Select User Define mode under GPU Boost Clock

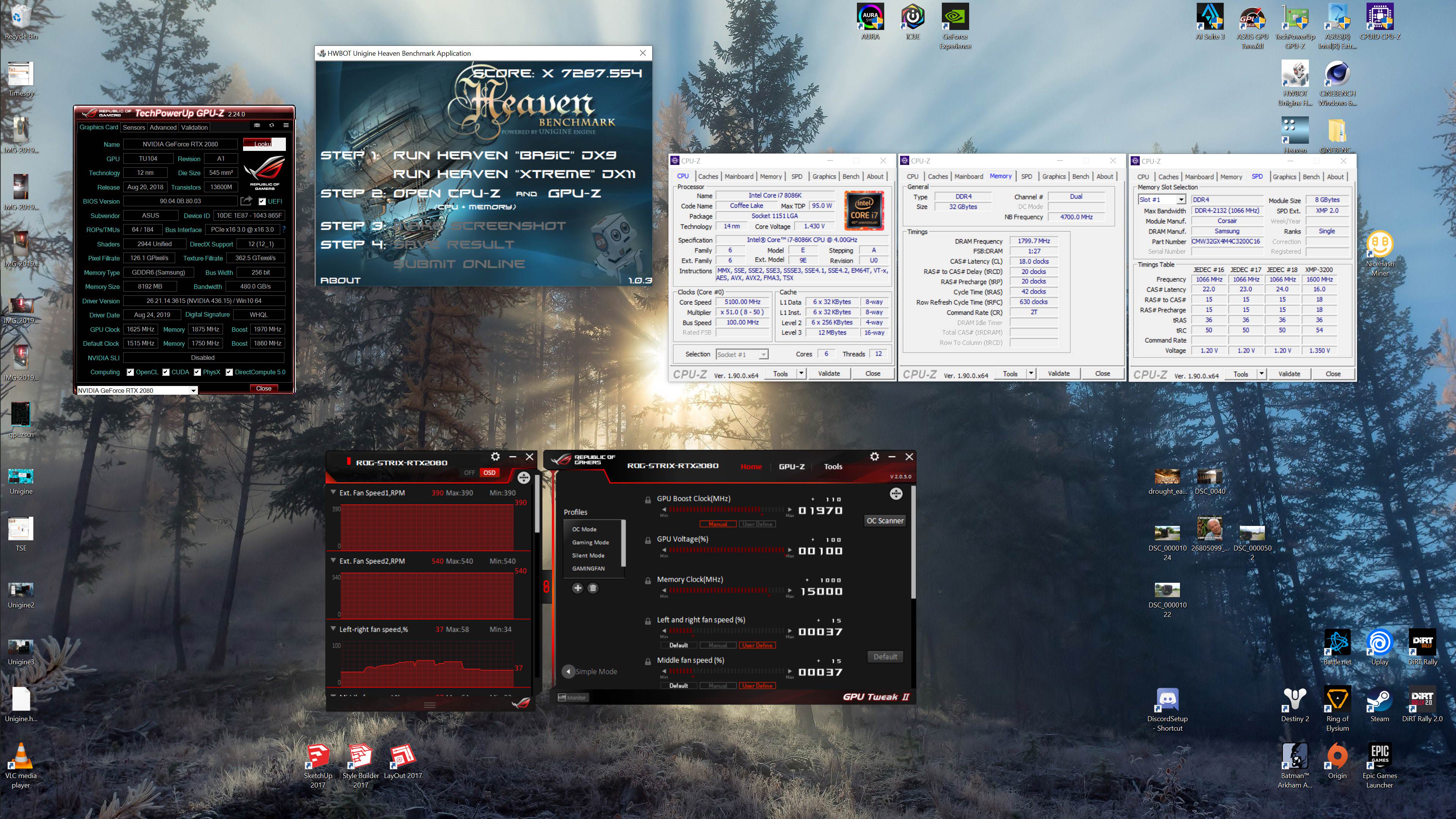point(757,524)
